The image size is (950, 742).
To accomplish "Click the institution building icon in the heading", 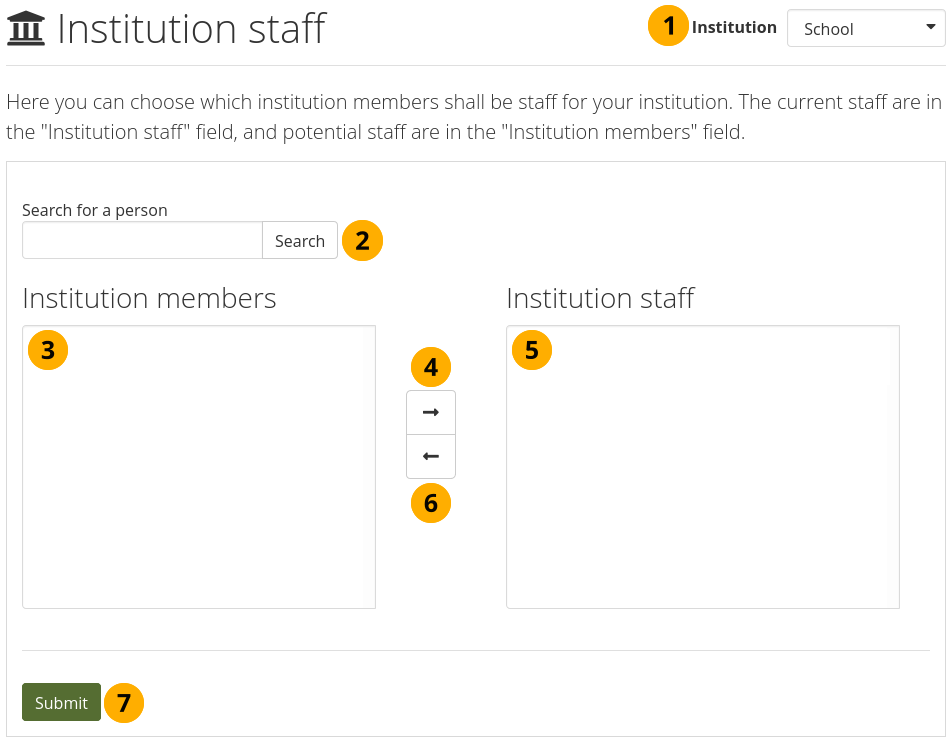I will pos(25,29).
